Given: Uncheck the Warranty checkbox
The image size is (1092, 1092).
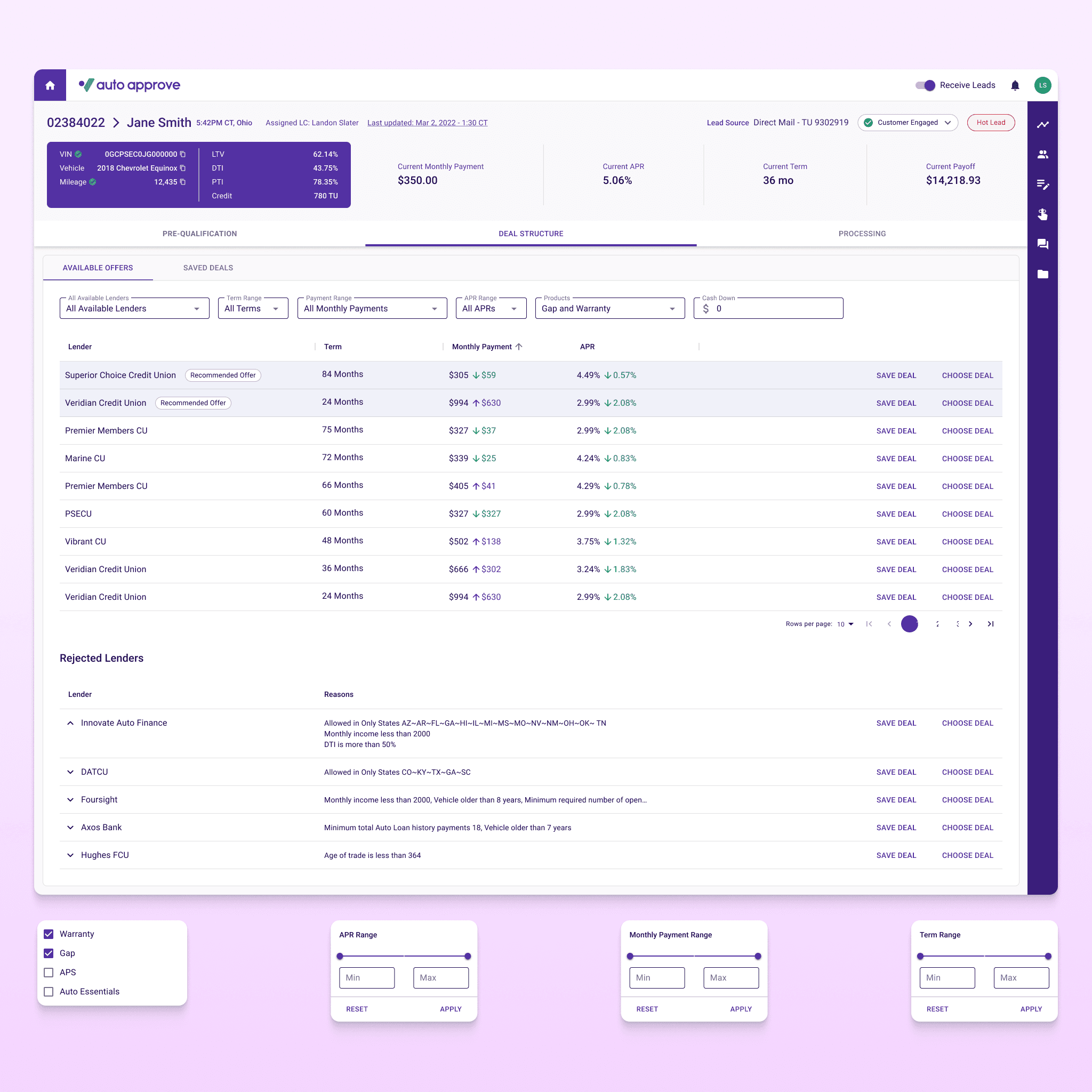Looking at the screenshot, I should click(x=49, y=934).
